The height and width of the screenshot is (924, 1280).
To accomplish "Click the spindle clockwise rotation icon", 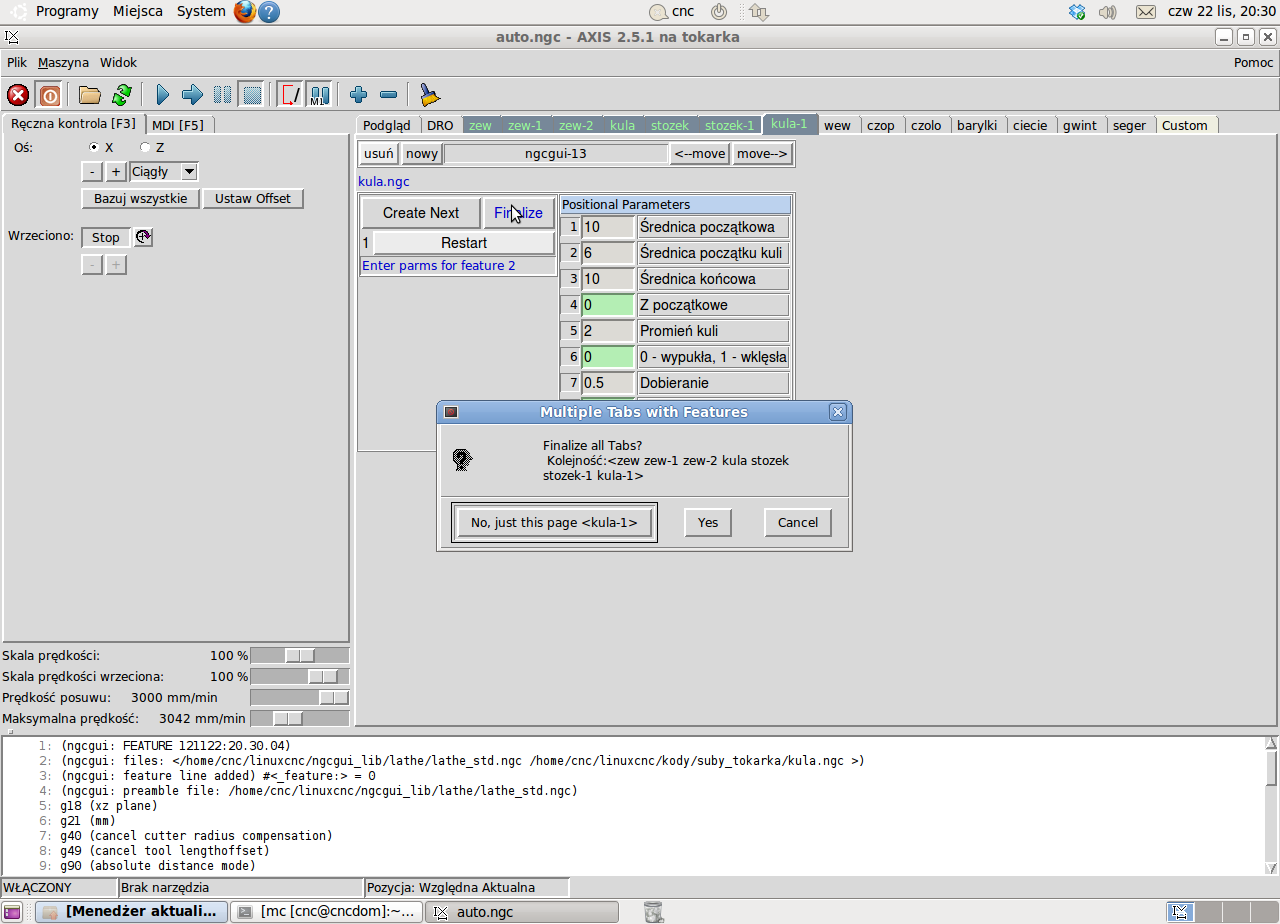I will 144,237.
